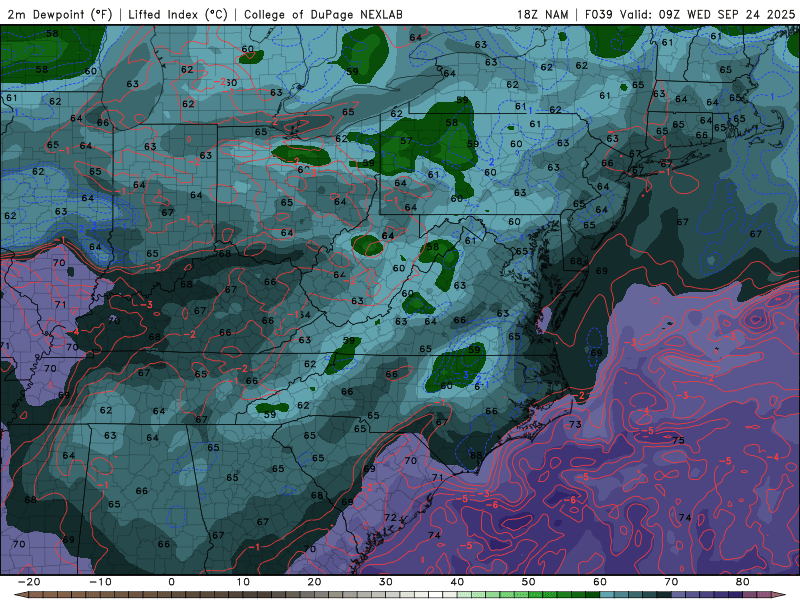This screenshot has height=600, width=800.
Task: Click the 70 label under the color bar
Action: click(x=671, y=582)
